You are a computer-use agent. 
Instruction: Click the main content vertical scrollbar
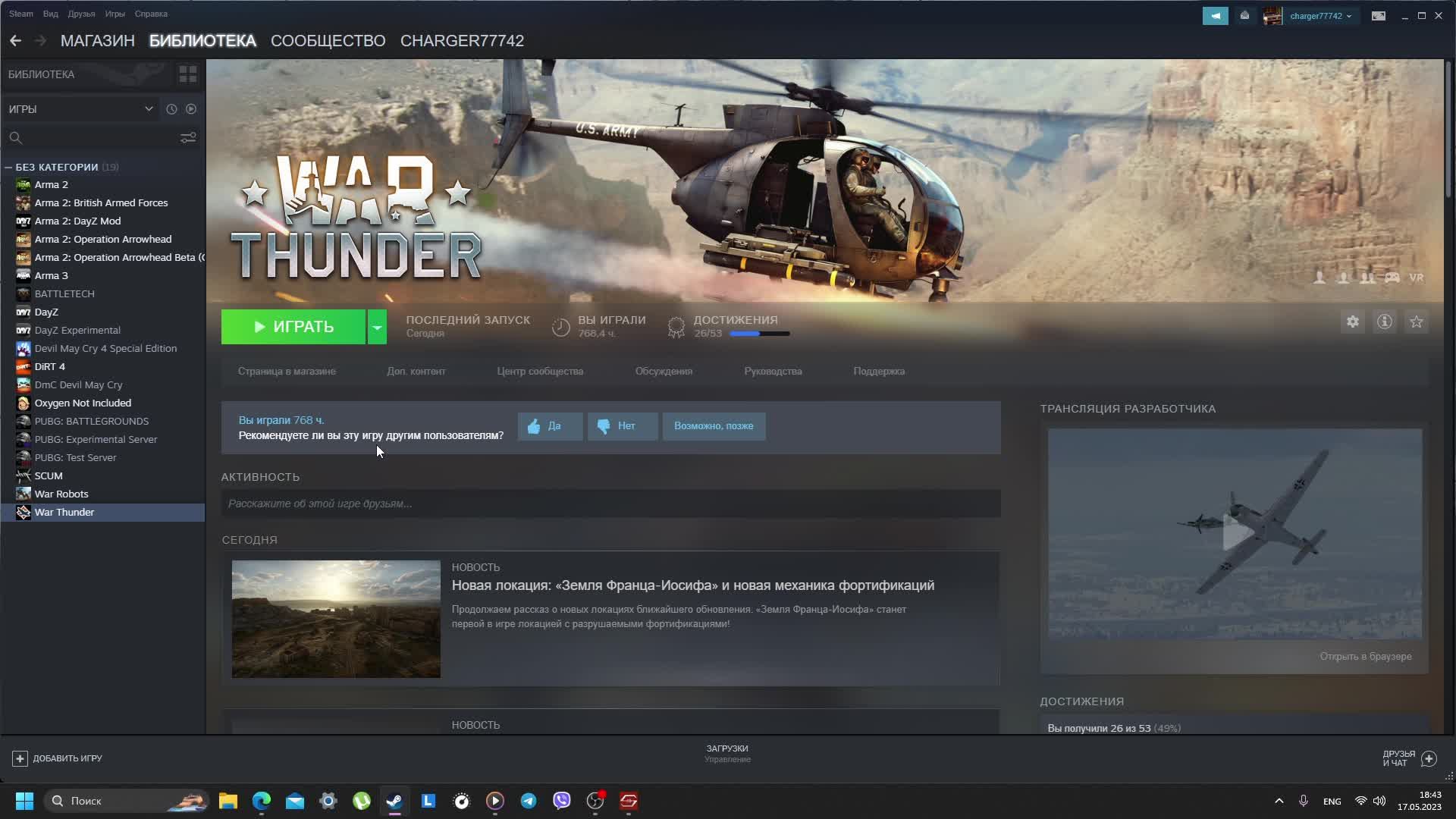click(1448, 129)
